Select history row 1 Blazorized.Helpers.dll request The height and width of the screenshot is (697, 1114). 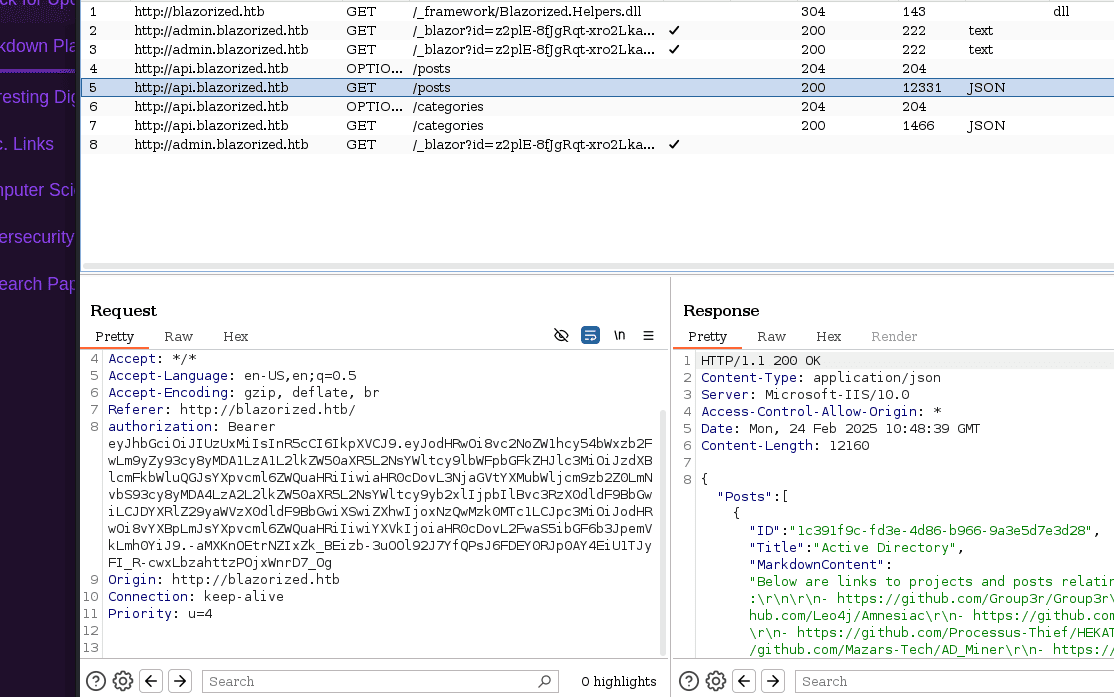click(597, 12)
